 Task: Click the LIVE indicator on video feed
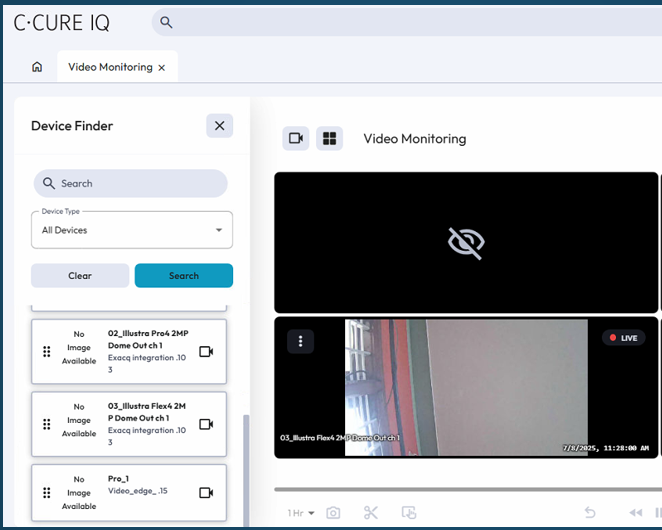pos(623,338)
